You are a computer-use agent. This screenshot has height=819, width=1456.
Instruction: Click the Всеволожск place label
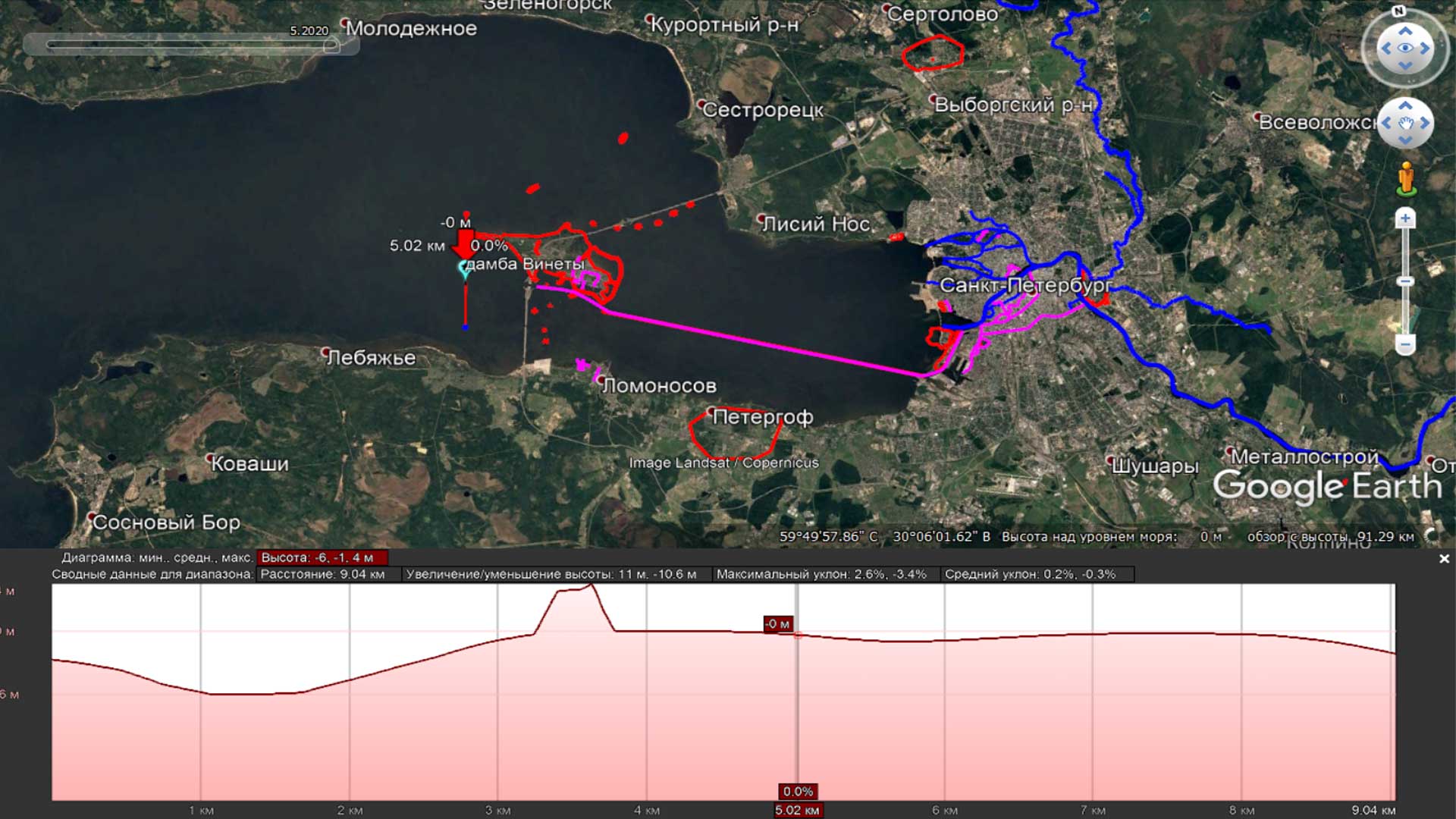[x=1318, y=122]
